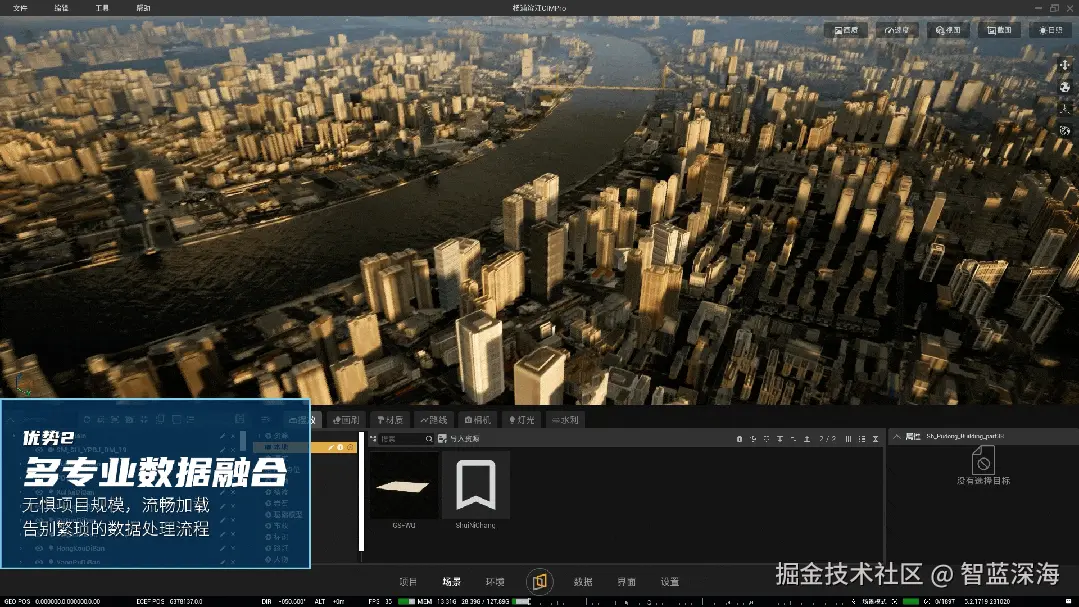Toggle the tree view icon left of the search field
This screenshot has height=607, width=1079.
pos(374,438)
